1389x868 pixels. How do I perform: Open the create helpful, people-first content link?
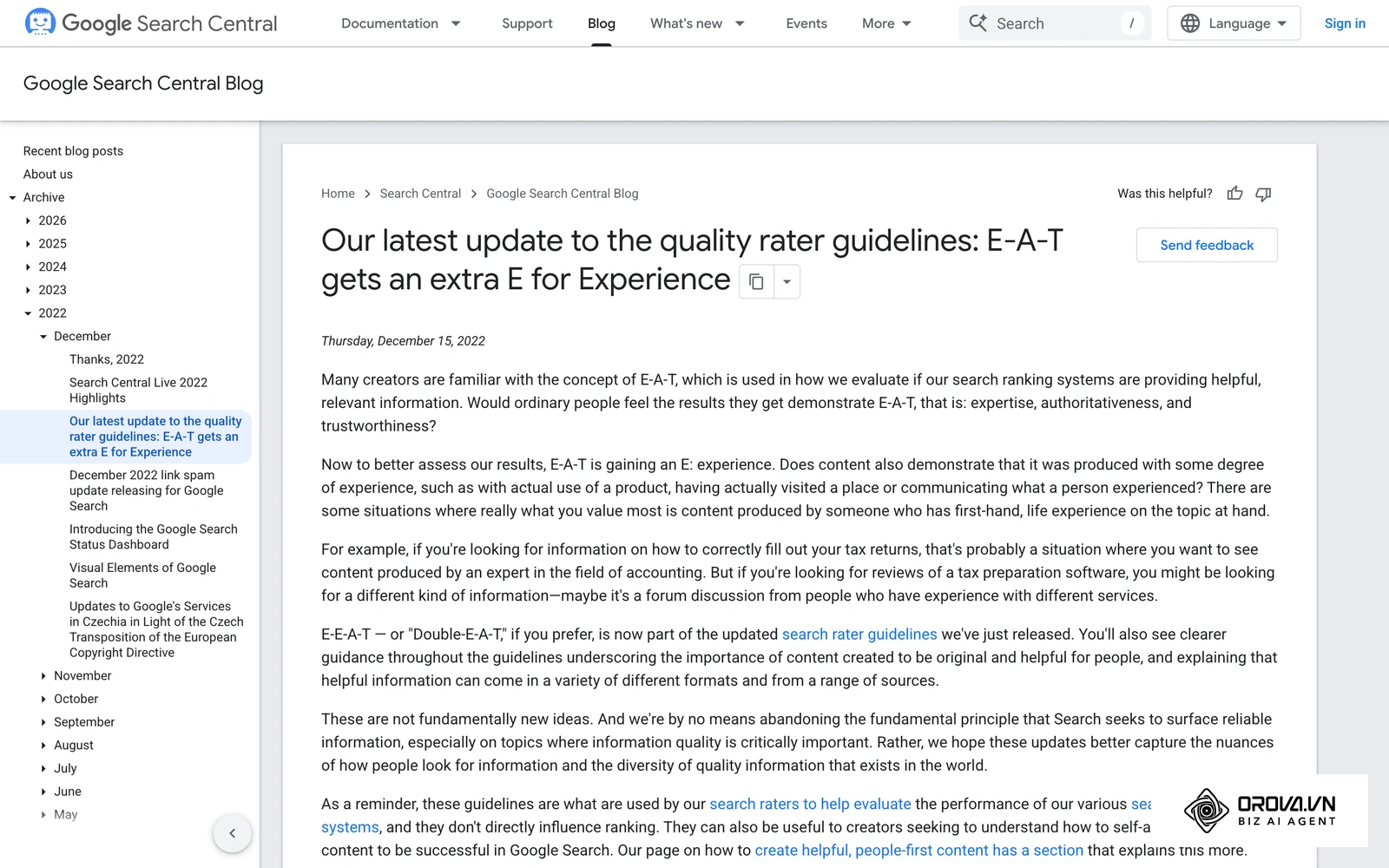point(918,851)
